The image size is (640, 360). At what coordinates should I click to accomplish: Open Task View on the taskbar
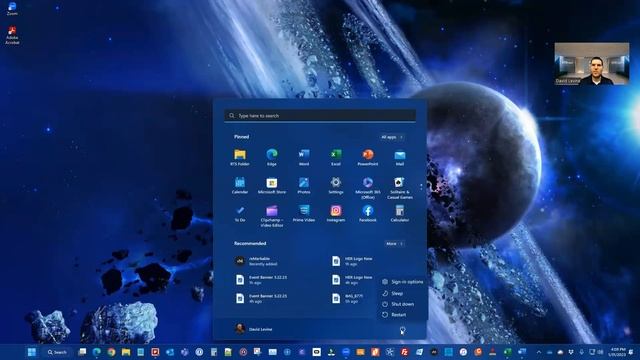pyautogui.click(x=82, y=352)
